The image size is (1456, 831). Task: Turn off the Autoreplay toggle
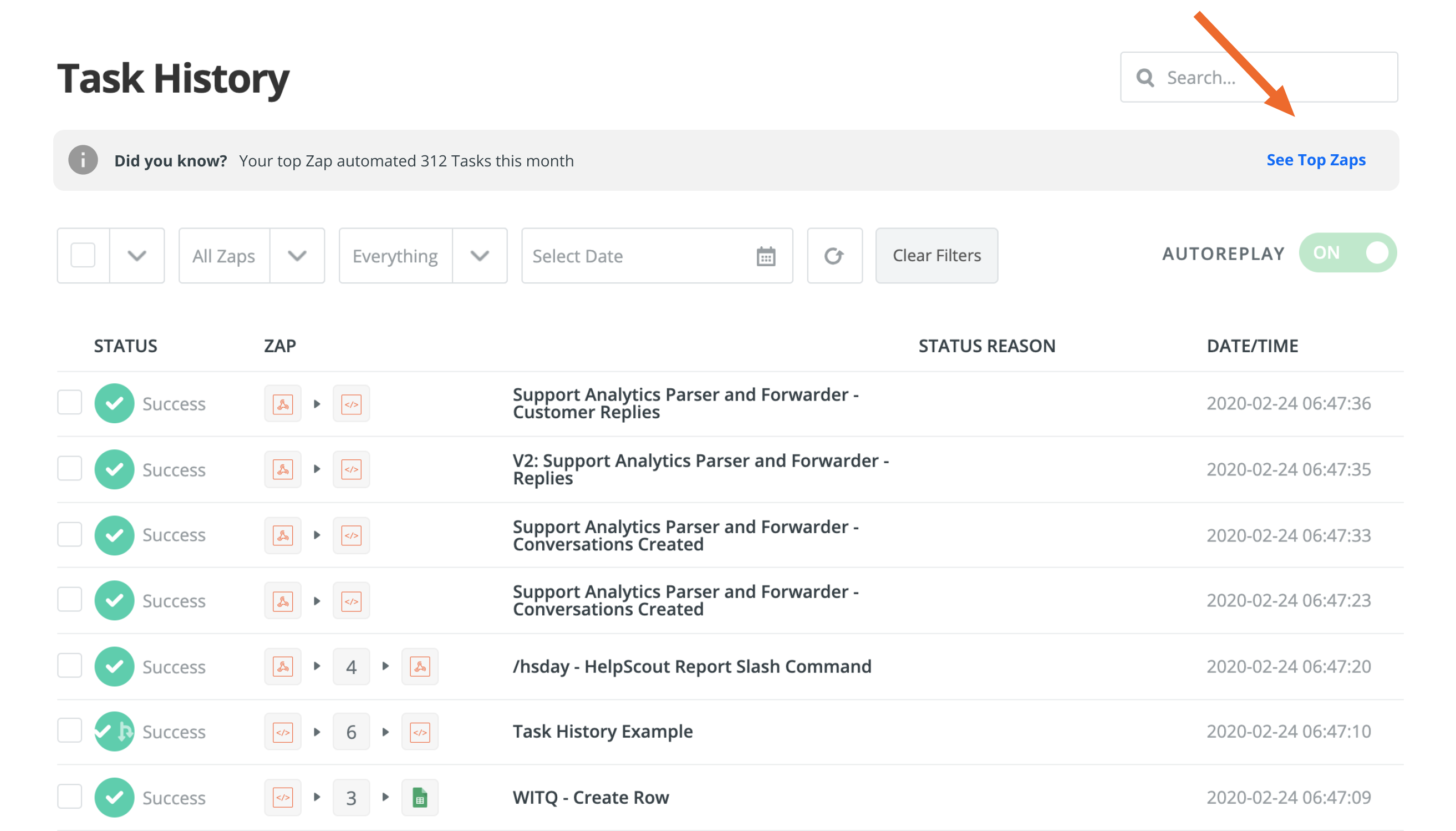click(x=1347, y=253)
